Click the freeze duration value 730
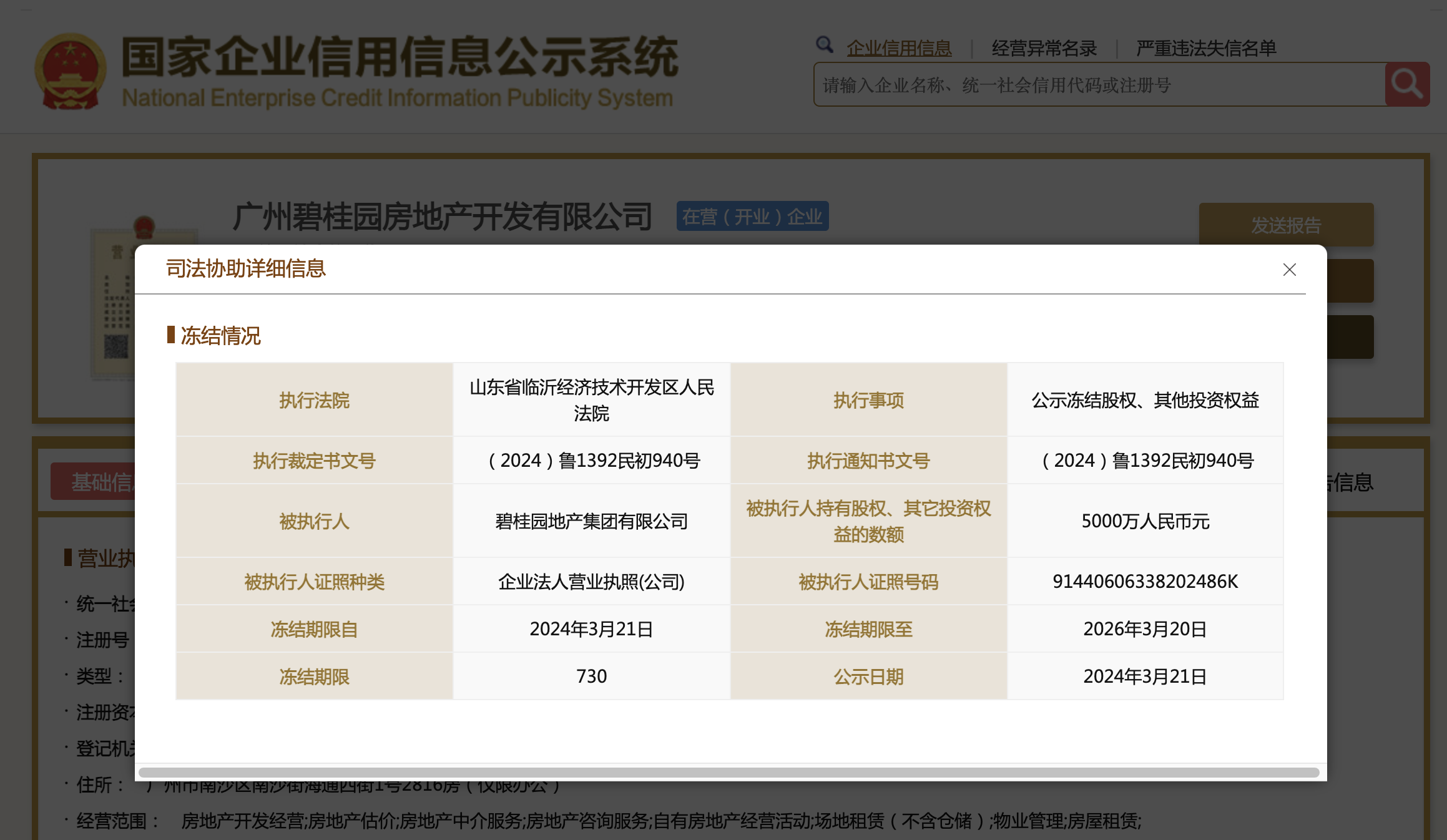The width and height of the screenshot is (1447, 840). click(592, 676)
